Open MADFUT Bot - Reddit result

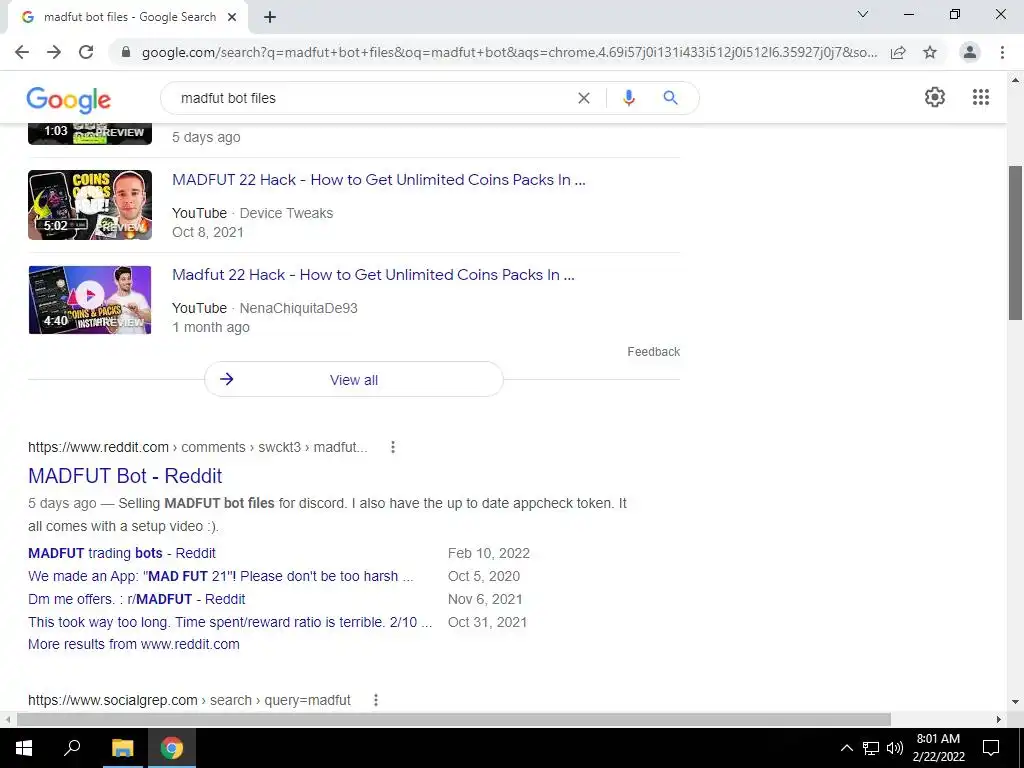coord(125,476)
